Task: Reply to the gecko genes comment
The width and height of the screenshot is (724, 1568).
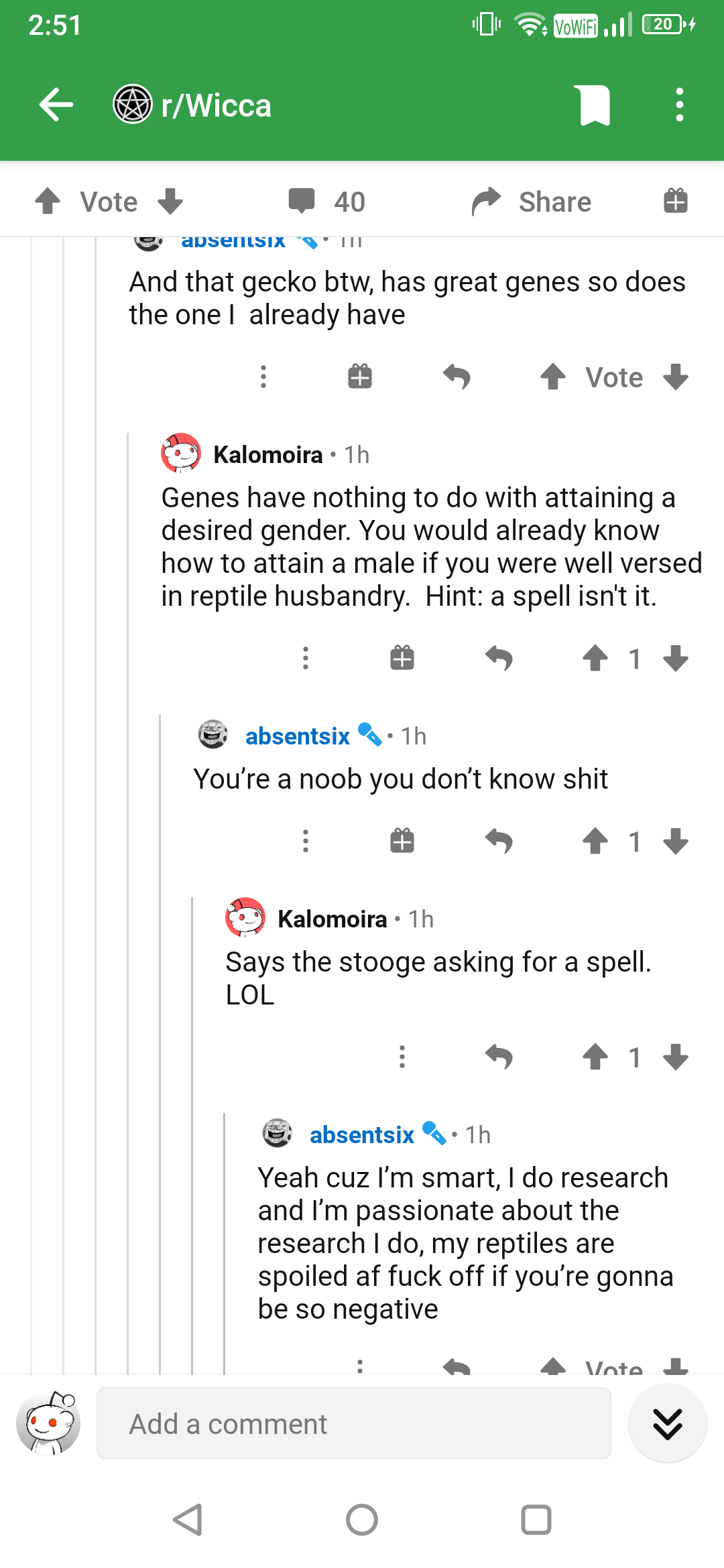Action: coord(457,377)
